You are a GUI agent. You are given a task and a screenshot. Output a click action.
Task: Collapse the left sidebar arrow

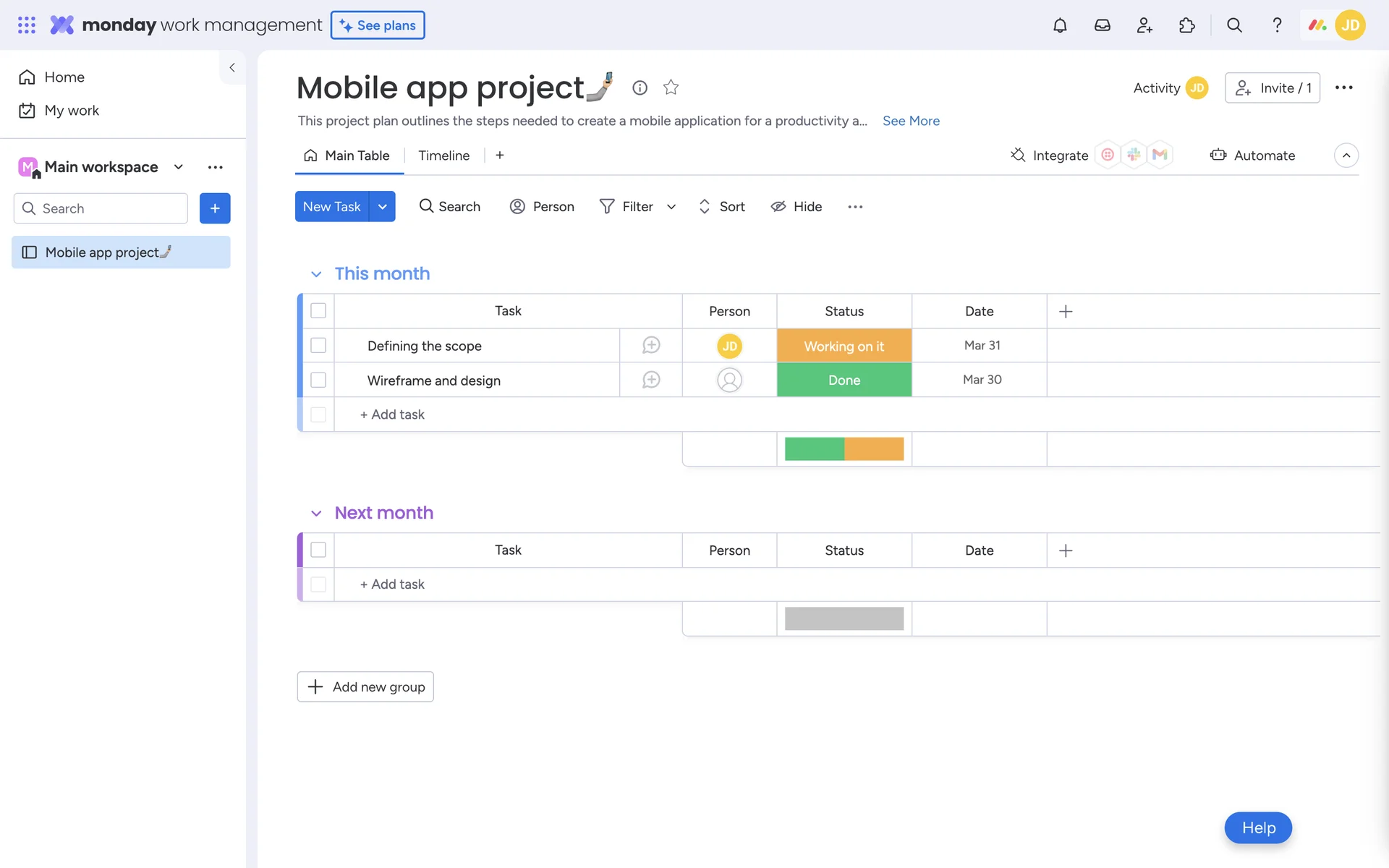pyautogui.click(x=232, y=67)
